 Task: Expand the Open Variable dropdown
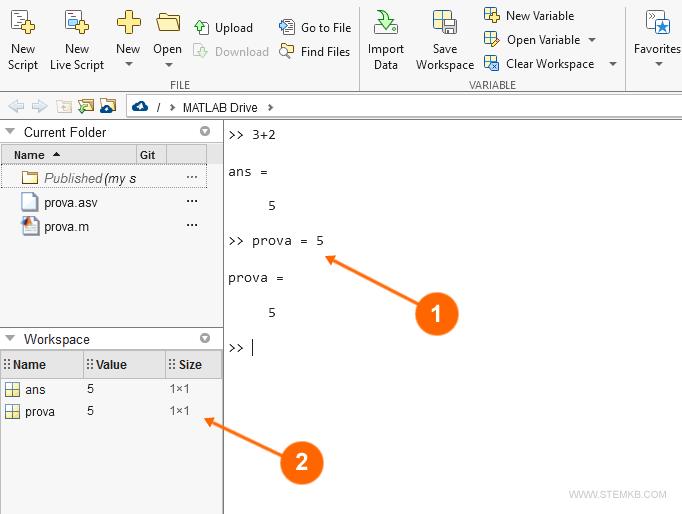point(591,40)
